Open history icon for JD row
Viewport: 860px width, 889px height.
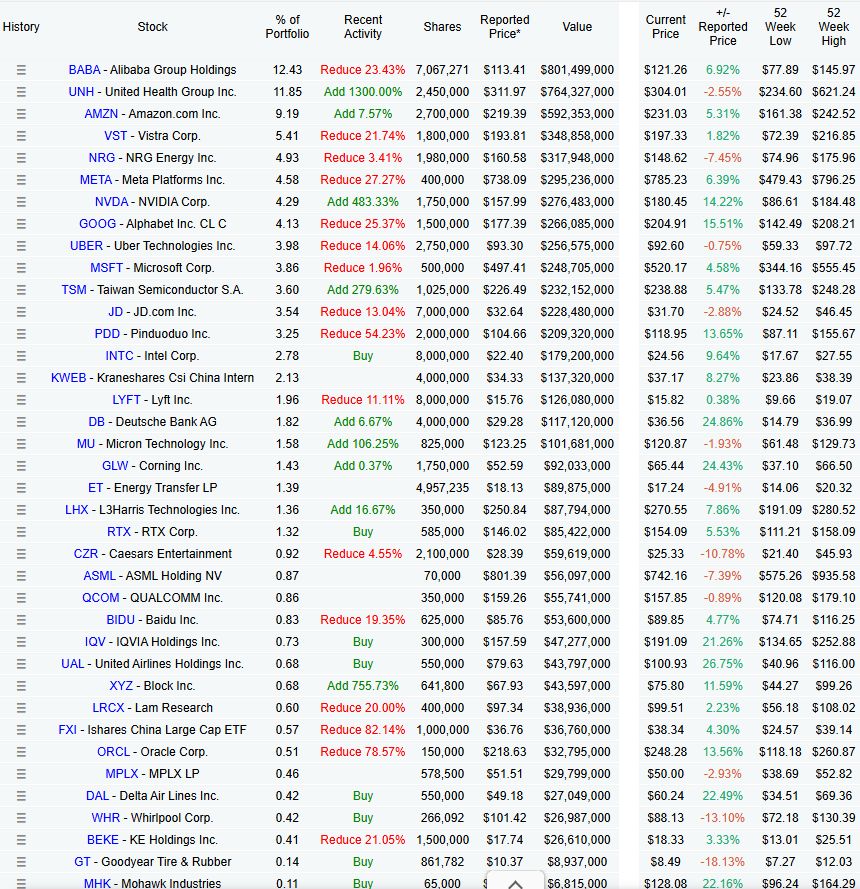coord(22,312)
